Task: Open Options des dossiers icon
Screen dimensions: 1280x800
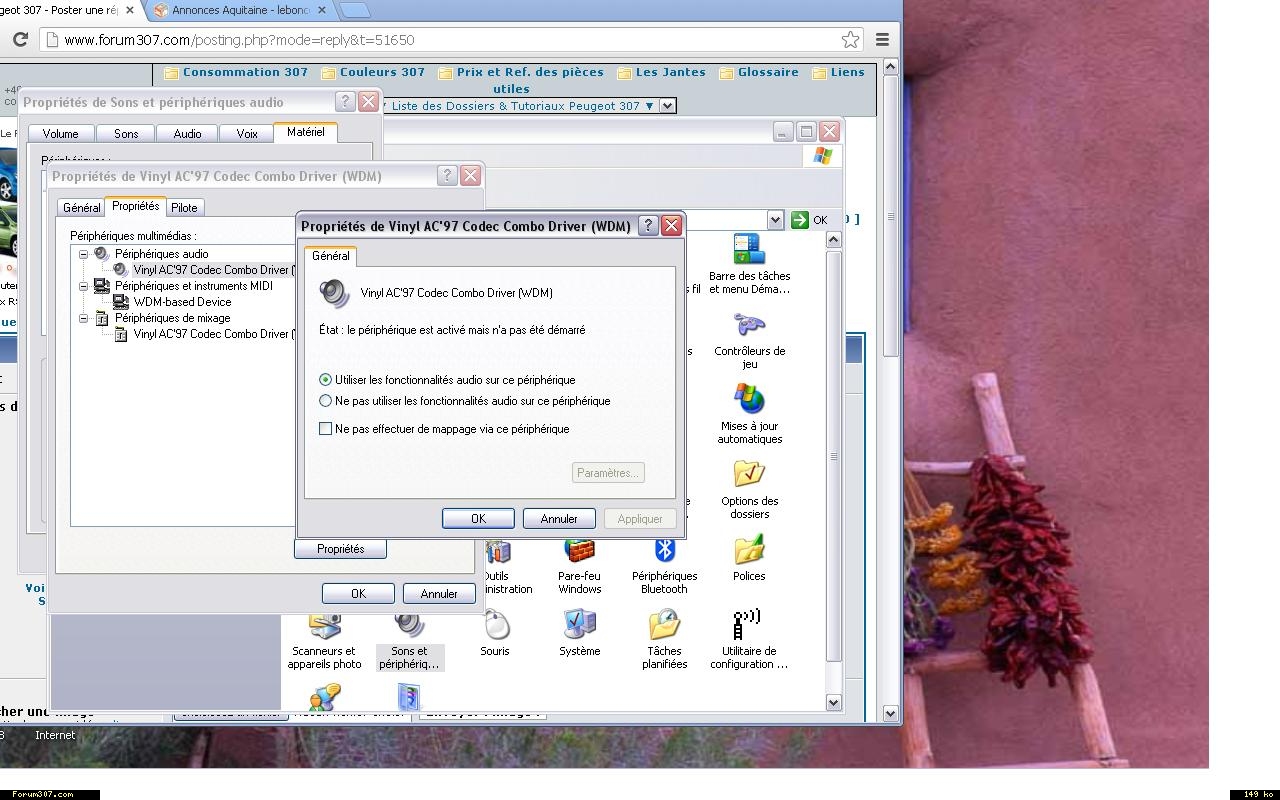Action: tap(749, 475)
